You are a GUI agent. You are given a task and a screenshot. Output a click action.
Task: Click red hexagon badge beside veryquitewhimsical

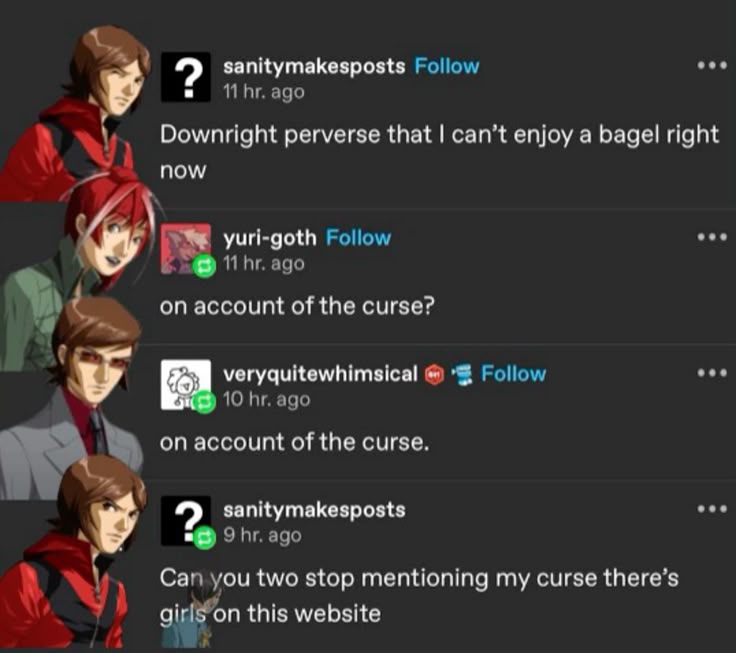pyautogui.click(x=434, y=375)
